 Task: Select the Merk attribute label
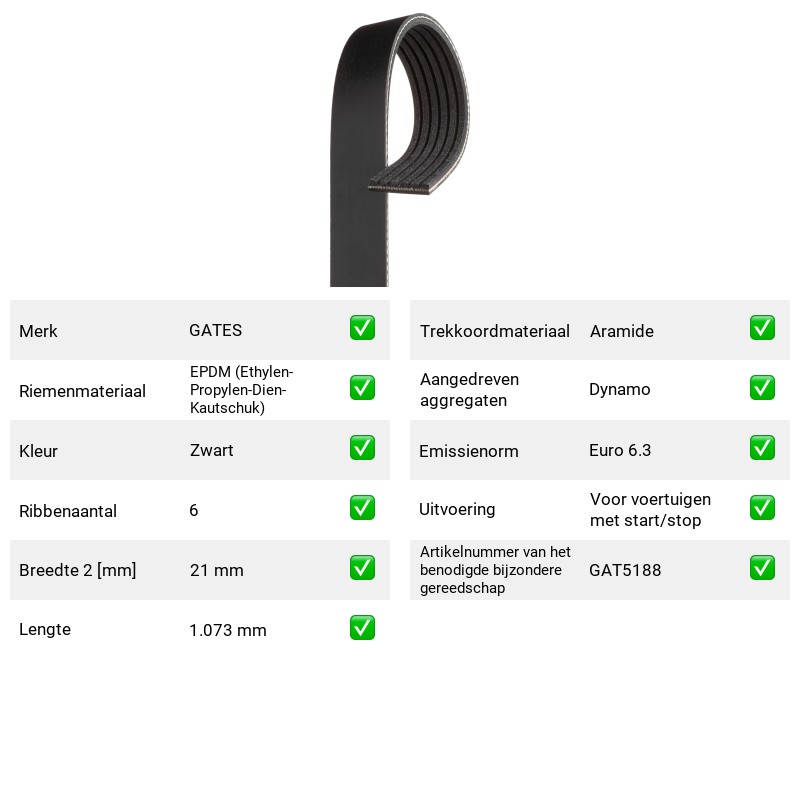tap(38, 331)
